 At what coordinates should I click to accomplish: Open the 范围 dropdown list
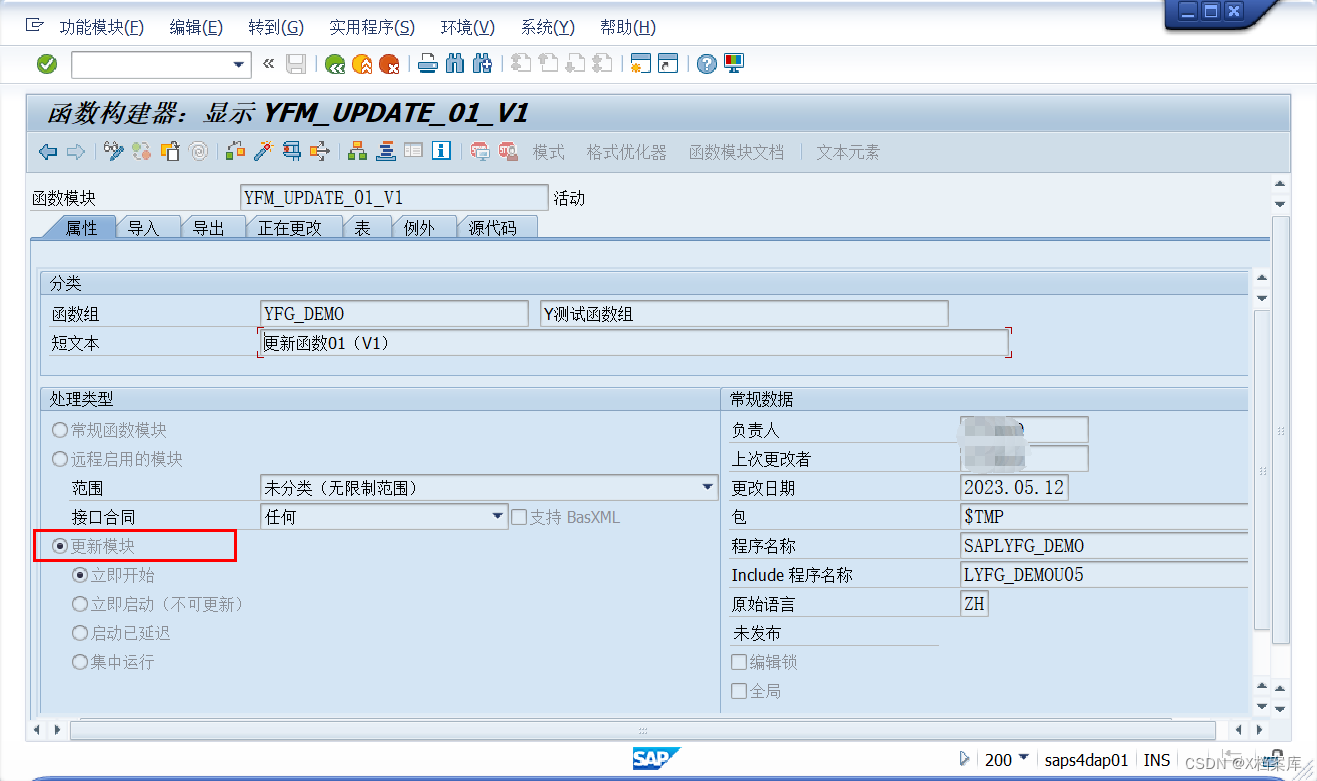(x=708, y=488)
